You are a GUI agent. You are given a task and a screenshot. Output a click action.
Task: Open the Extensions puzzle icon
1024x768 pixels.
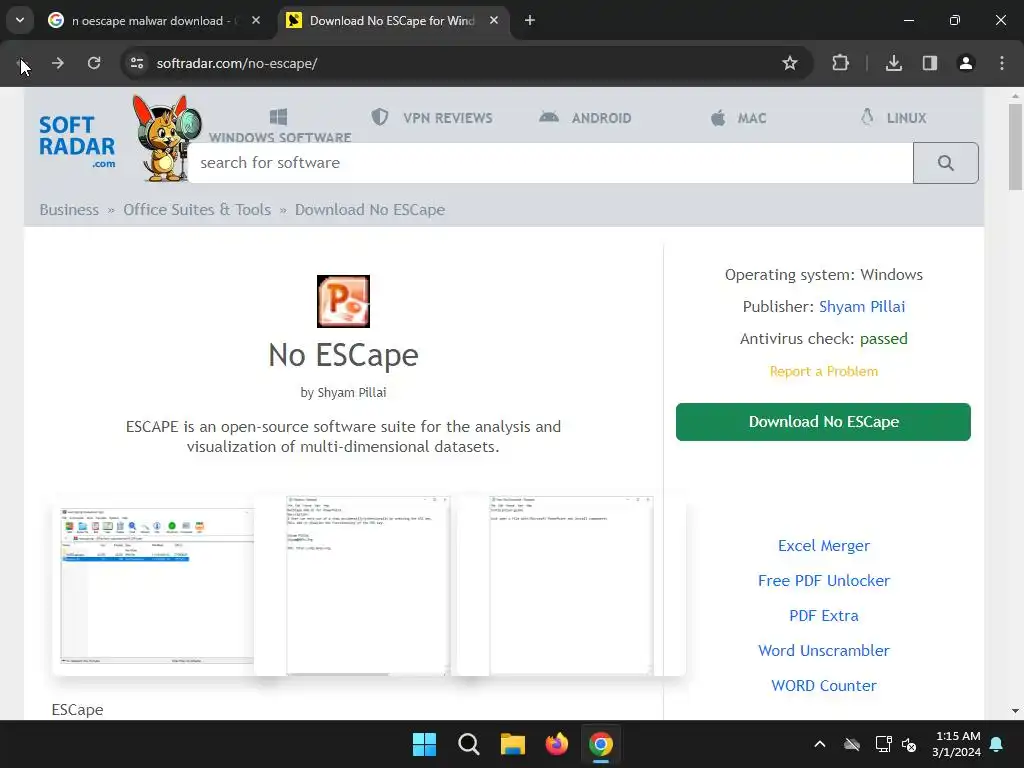click(840, 63)
